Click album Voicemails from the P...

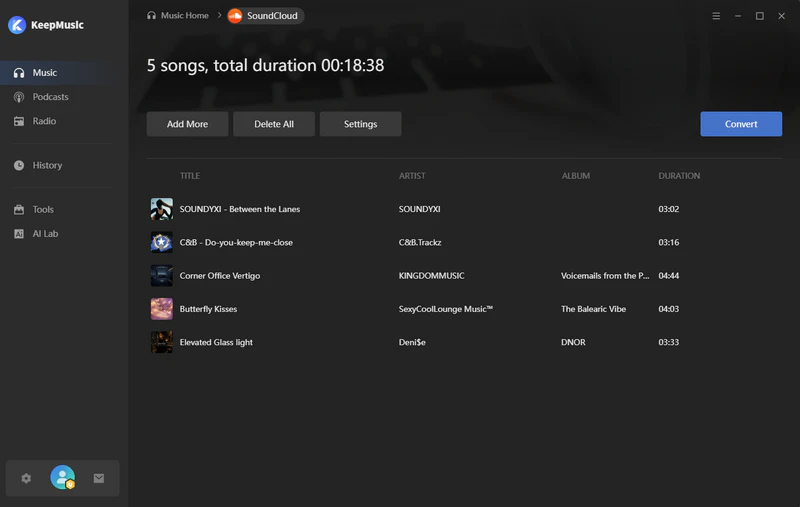[x=605, y=275]
